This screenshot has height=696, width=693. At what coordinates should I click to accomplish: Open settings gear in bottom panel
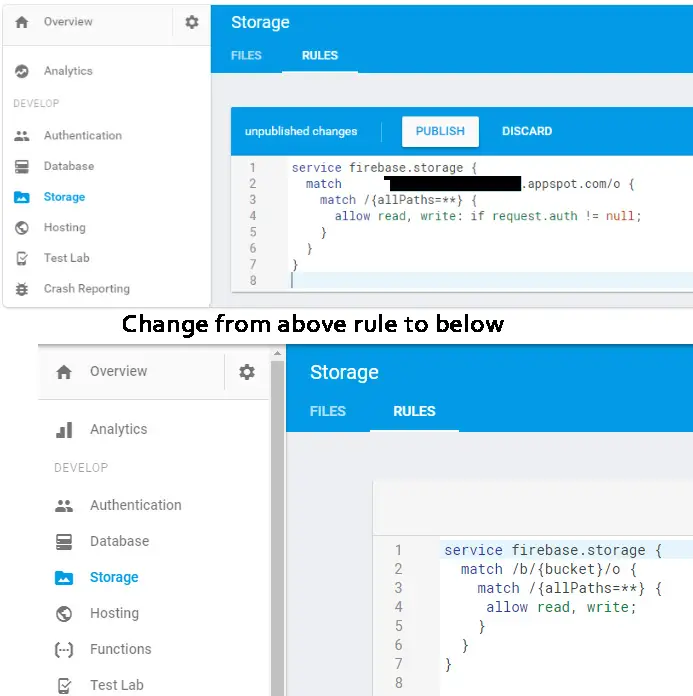tap(247, 372)
